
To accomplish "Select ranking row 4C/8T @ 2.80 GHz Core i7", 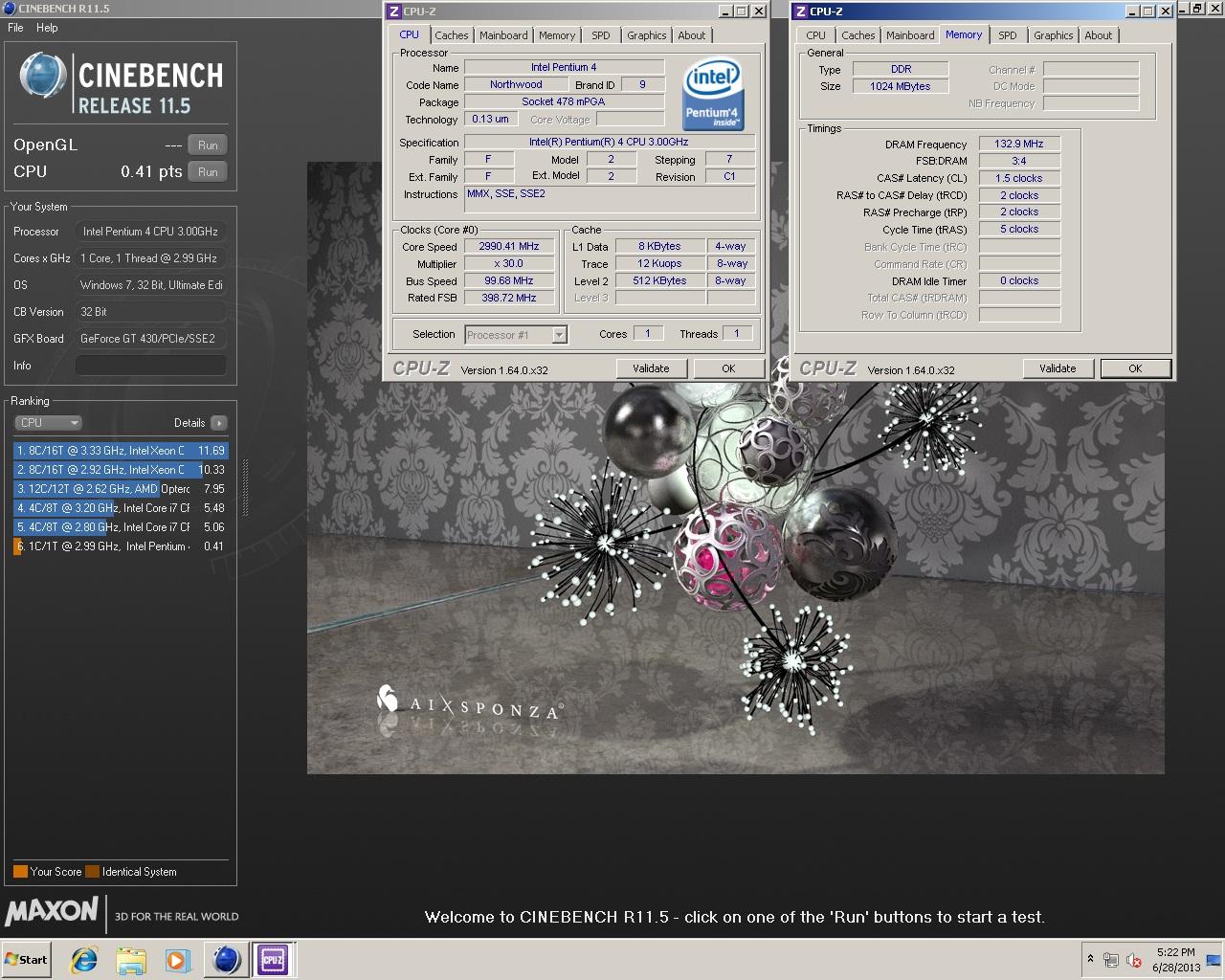I will 121,527.
